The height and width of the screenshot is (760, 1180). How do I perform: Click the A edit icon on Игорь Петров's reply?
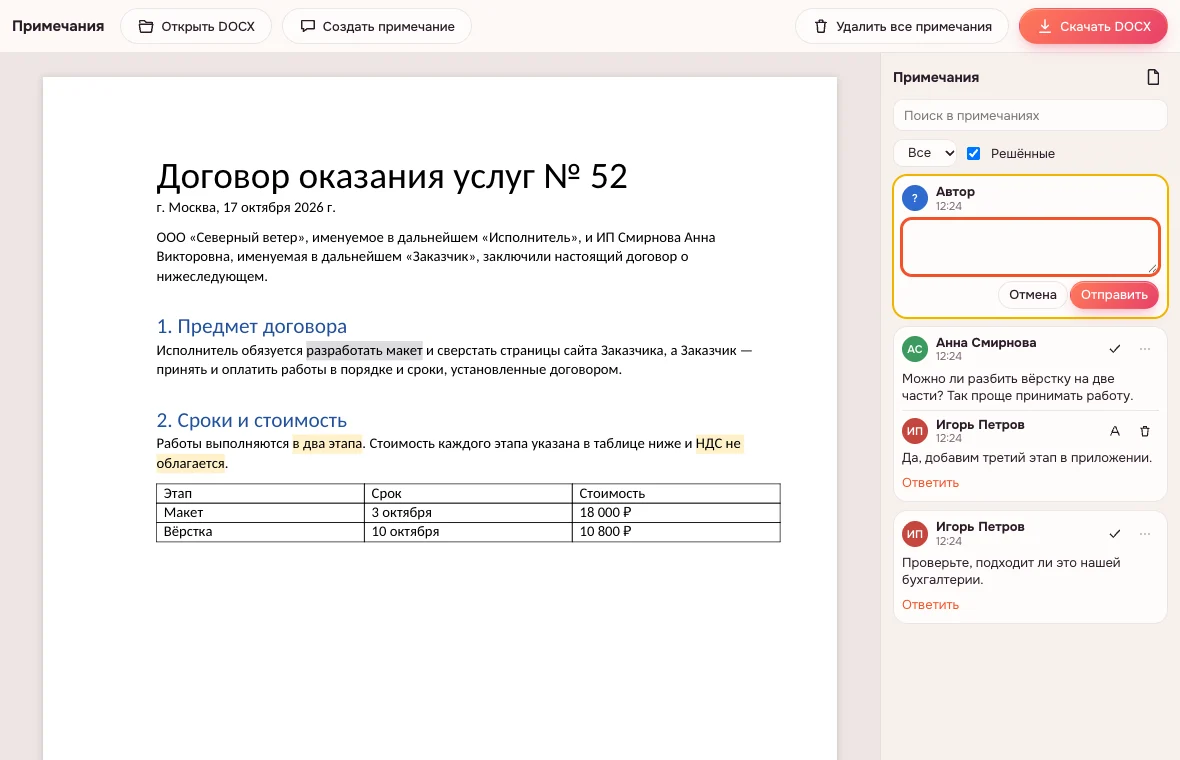pos(1115,431)
